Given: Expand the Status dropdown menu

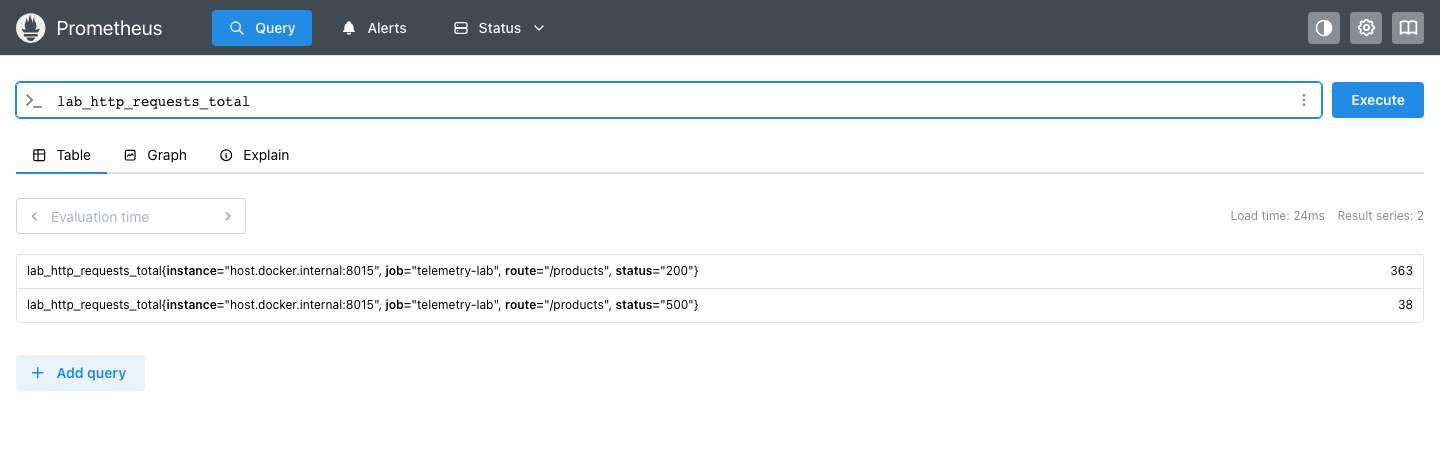Looking at the screenshot, I should coord(499,28).
